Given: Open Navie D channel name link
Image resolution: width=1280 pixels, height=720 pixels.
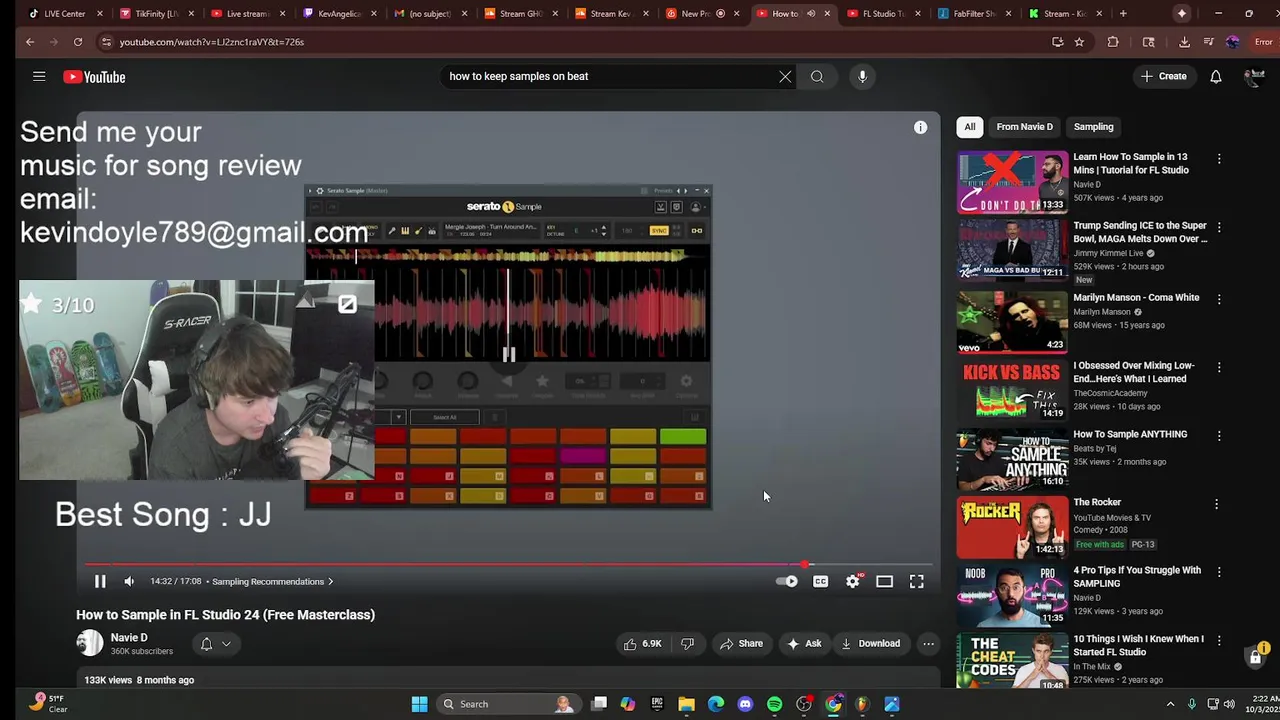Looking at the screenshot, I should 129,637.
